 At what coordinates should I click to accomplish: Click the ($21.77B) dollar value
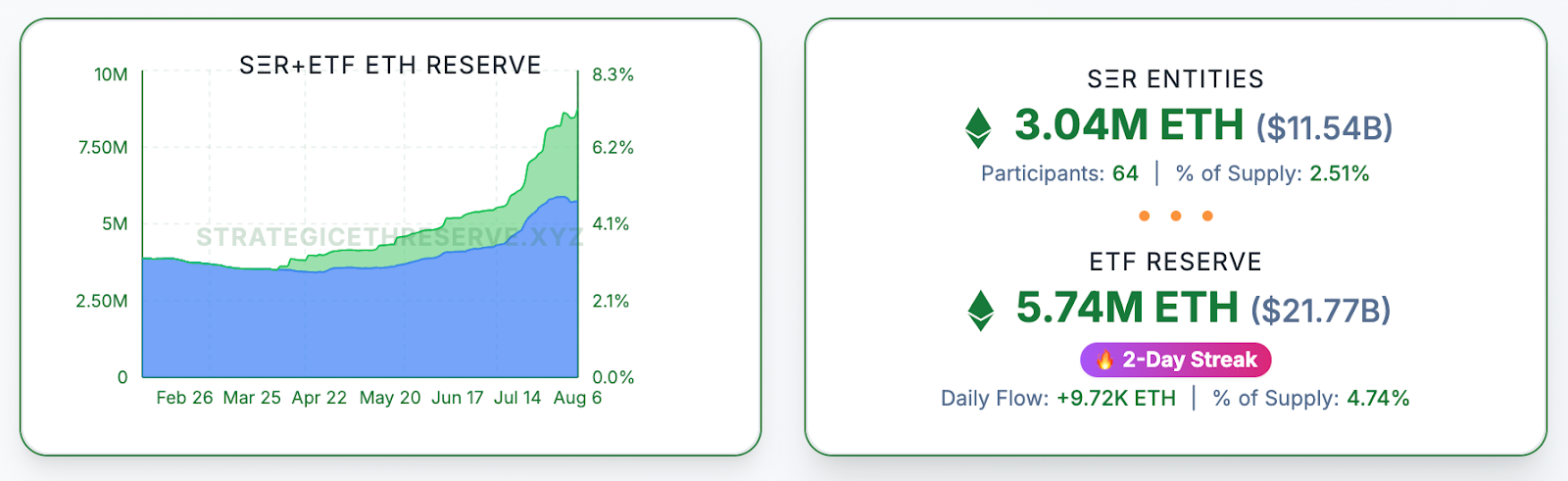tap(1320, 311)
